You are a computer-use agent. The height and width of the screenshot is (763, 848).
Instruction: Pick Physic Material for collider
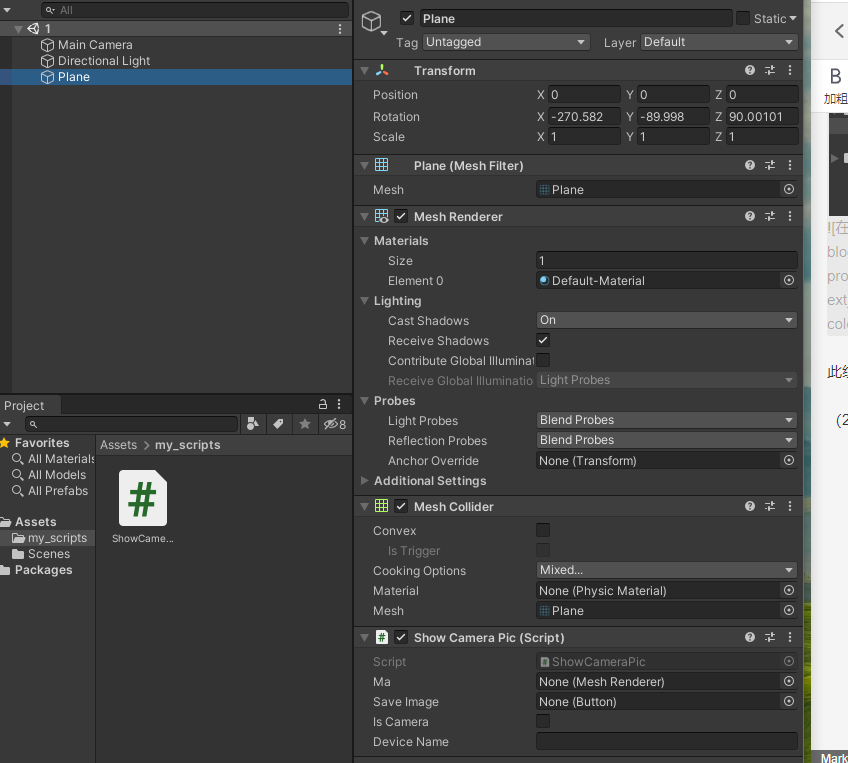tap(789, 590)
